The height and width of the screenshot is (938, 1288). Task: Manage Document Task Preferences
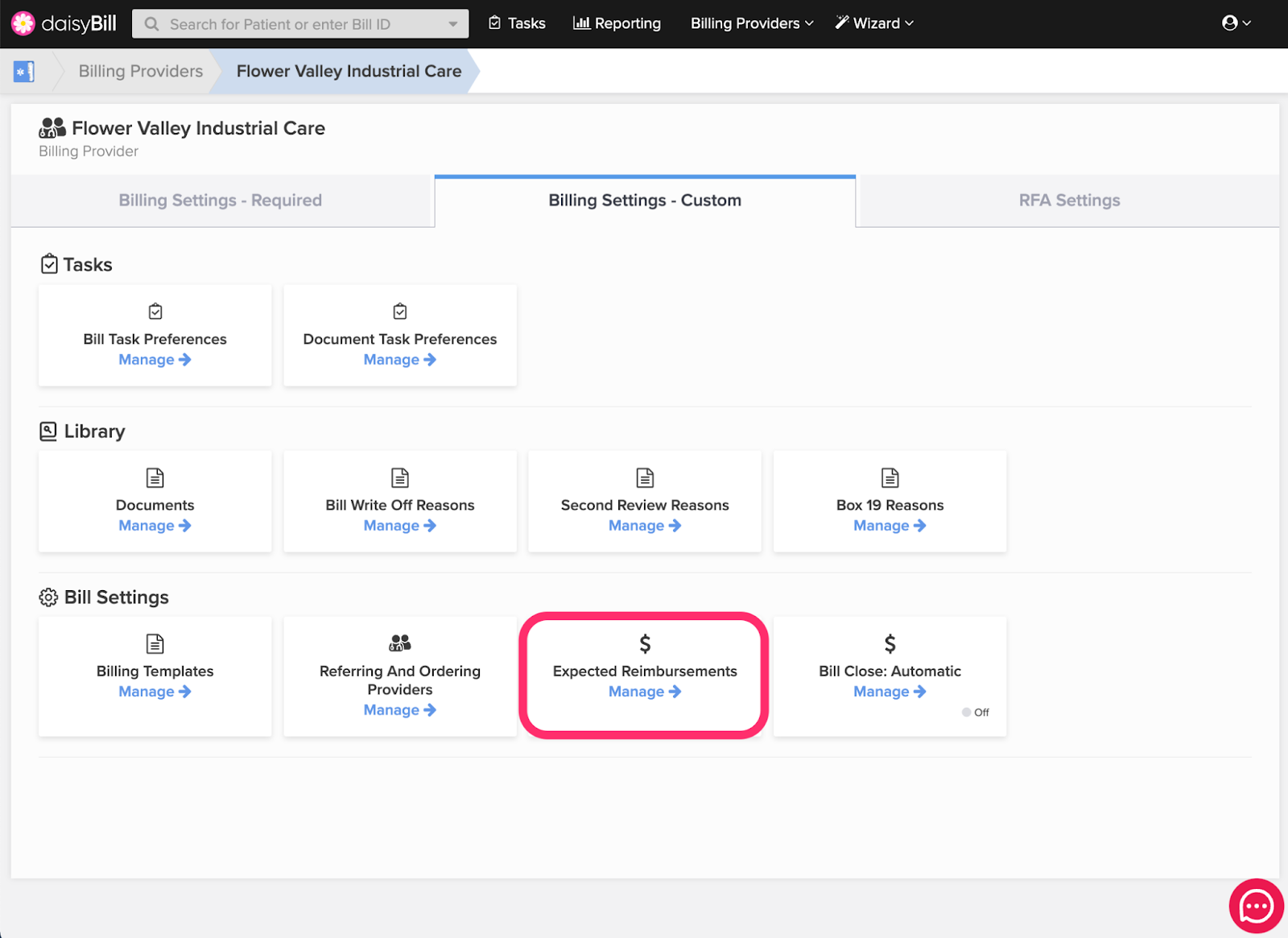[x=400, y=360]
